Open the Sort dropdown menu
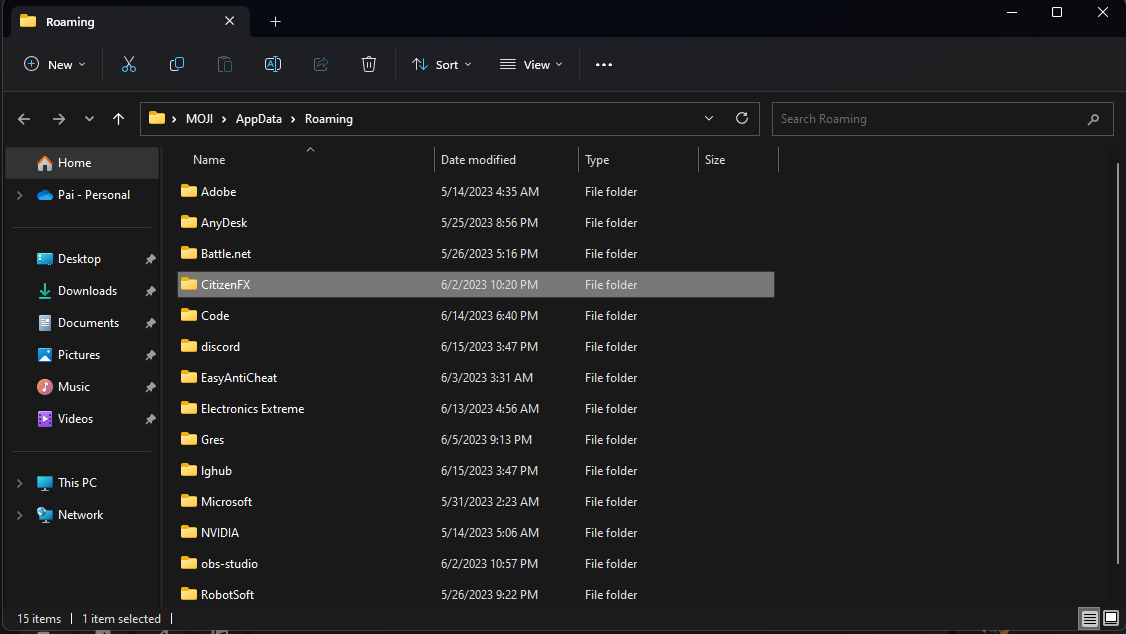The image size is (1126, 634). click(x=442, y=64)
